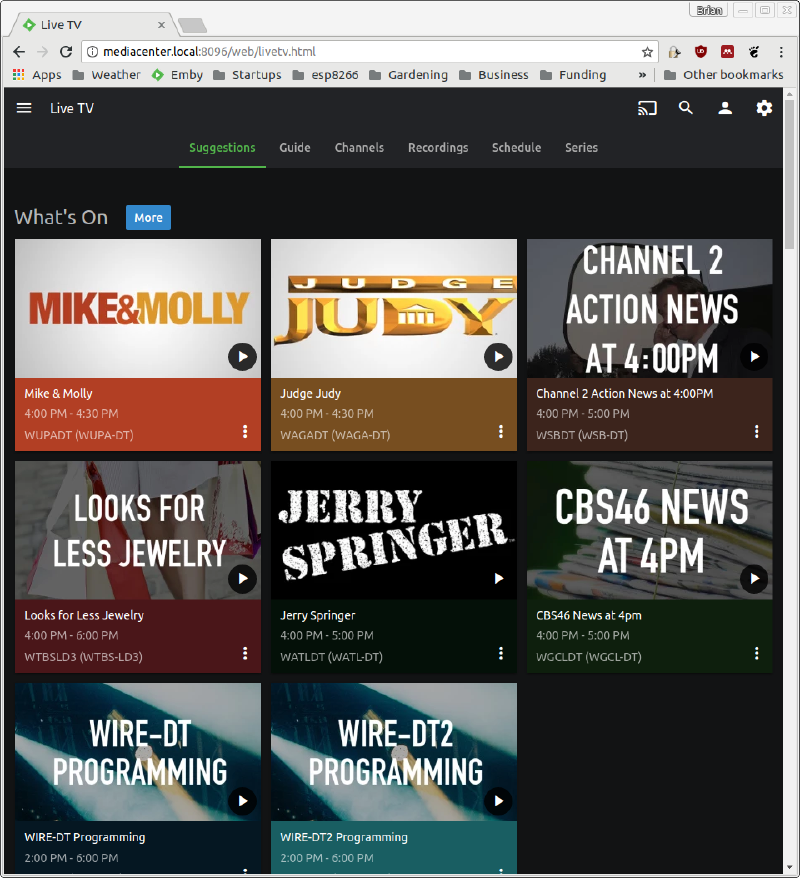Click the WGCLDT (WGCL-DT) channel text
The width and height of the screenshot is (800, 878).
589,657
